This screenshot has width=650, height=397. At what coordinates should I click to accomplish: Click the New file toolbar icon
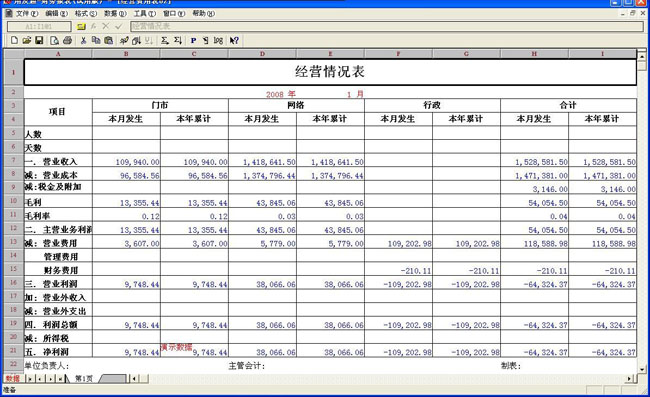coord(15,40)
